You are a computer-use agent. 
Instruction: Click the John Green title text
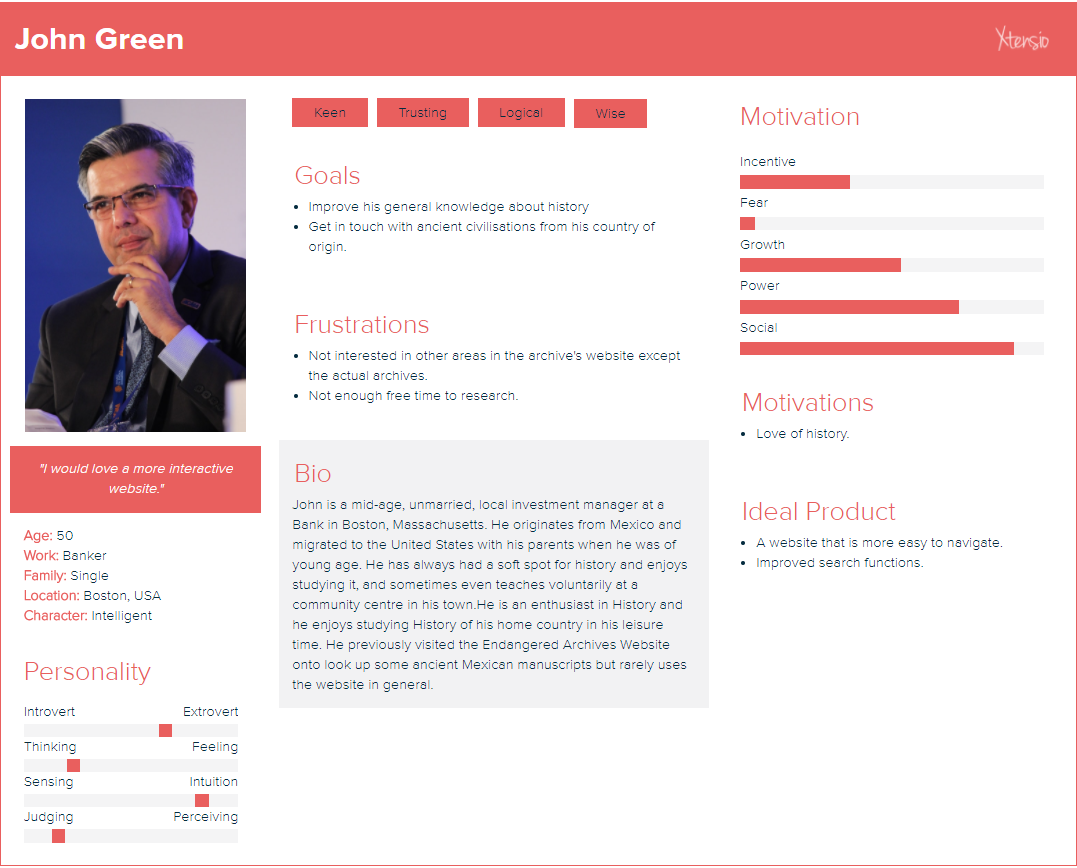pos(99,39)
